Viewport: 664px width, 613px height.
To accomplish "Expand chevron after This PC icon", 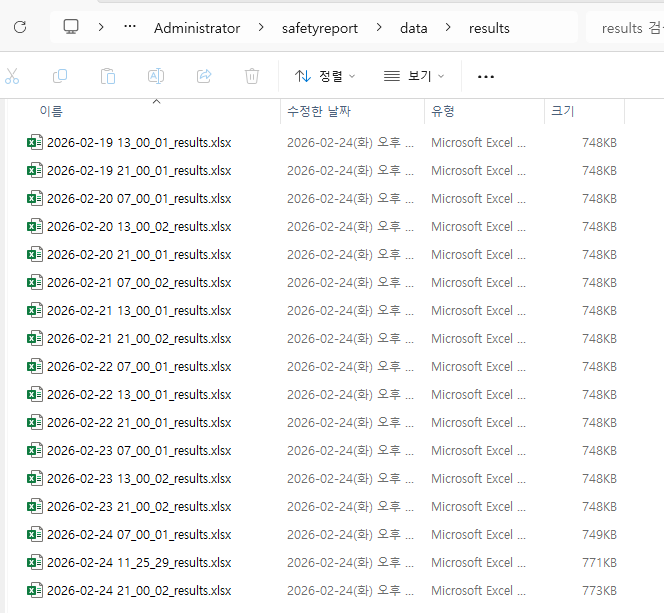I will pos(101,28).
